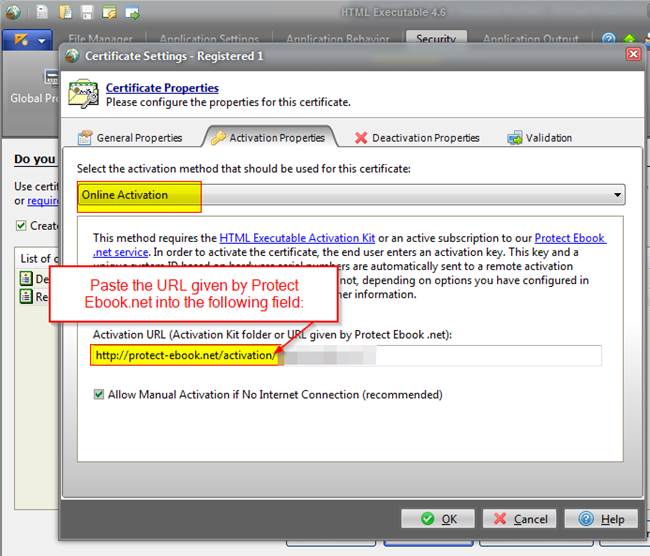Close the Certificate Settings dialog with the red X
The height and width of the screenshot is (556, 650).
[x=633, y=54]
